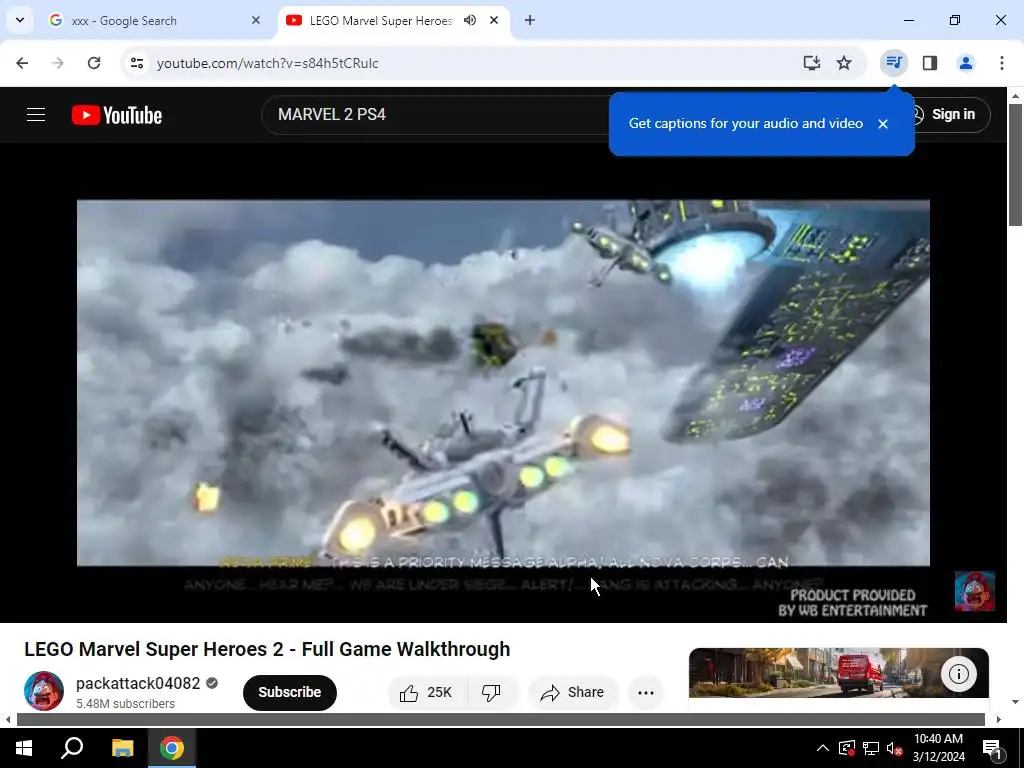
Task: Click the video player to pause
Action: click(x=503, y=383)
